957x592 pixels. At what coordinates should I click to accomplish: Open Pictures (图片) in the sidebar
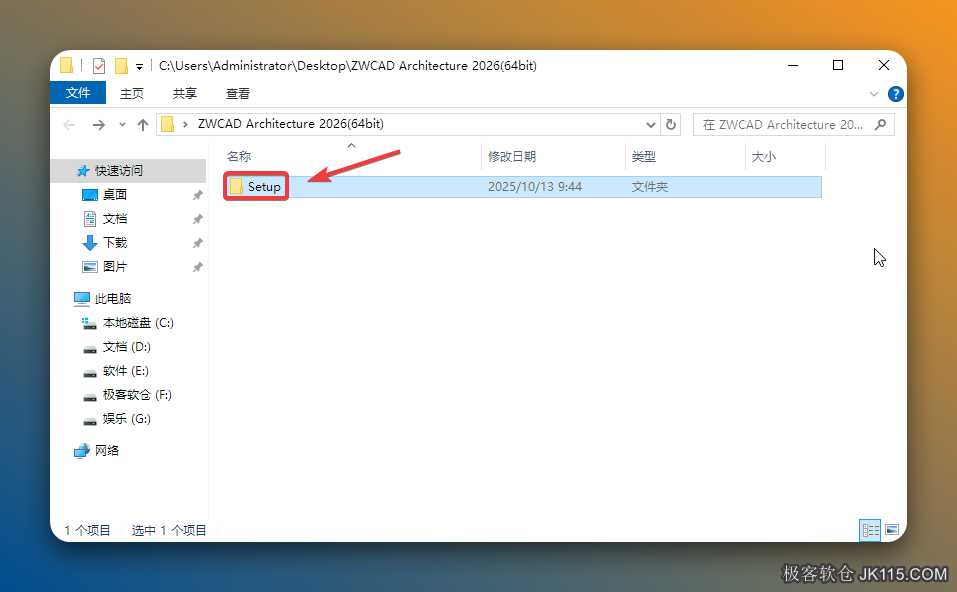(x=115, y=267)
